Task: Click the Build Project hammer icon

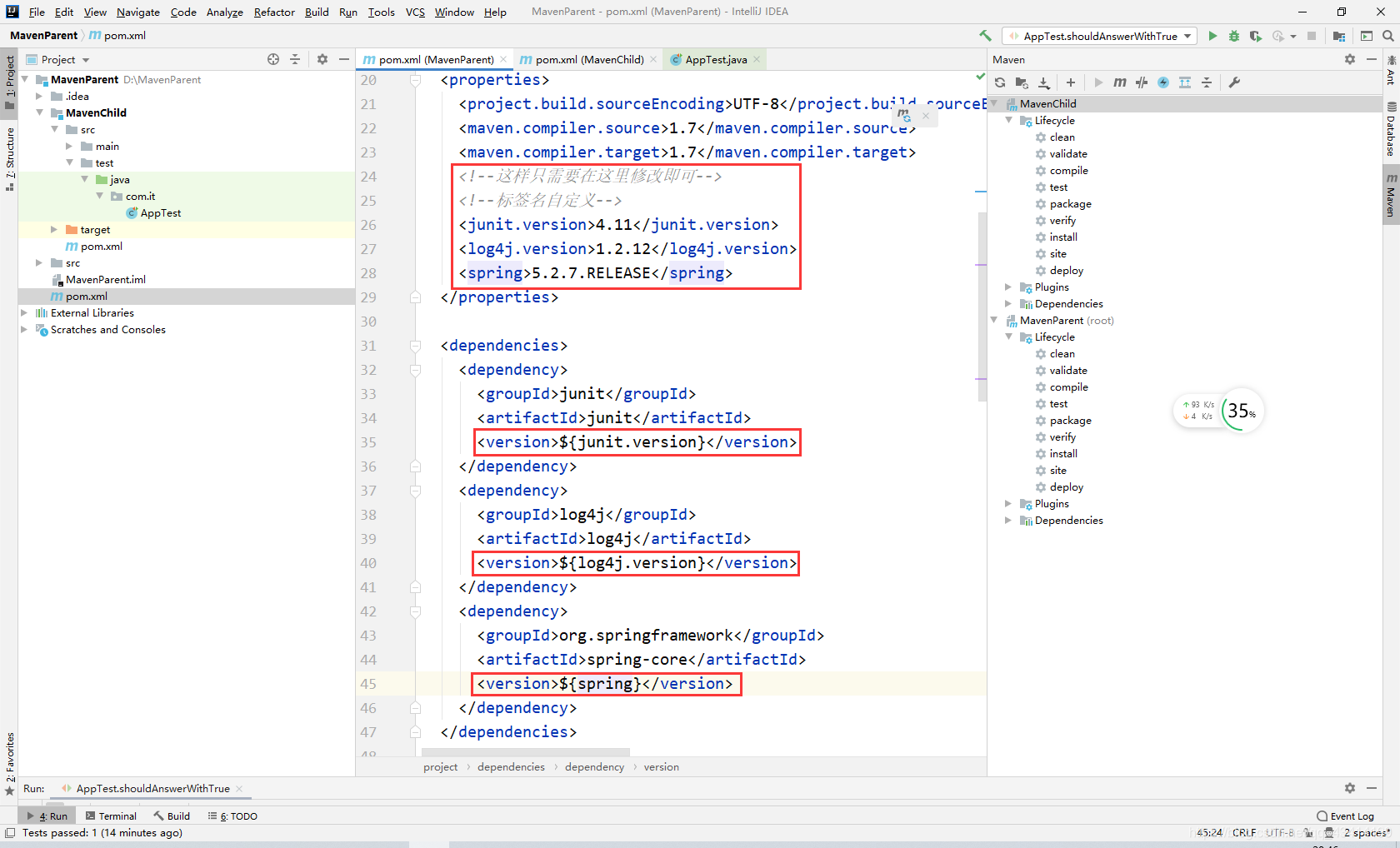Action: coord(986,36)
